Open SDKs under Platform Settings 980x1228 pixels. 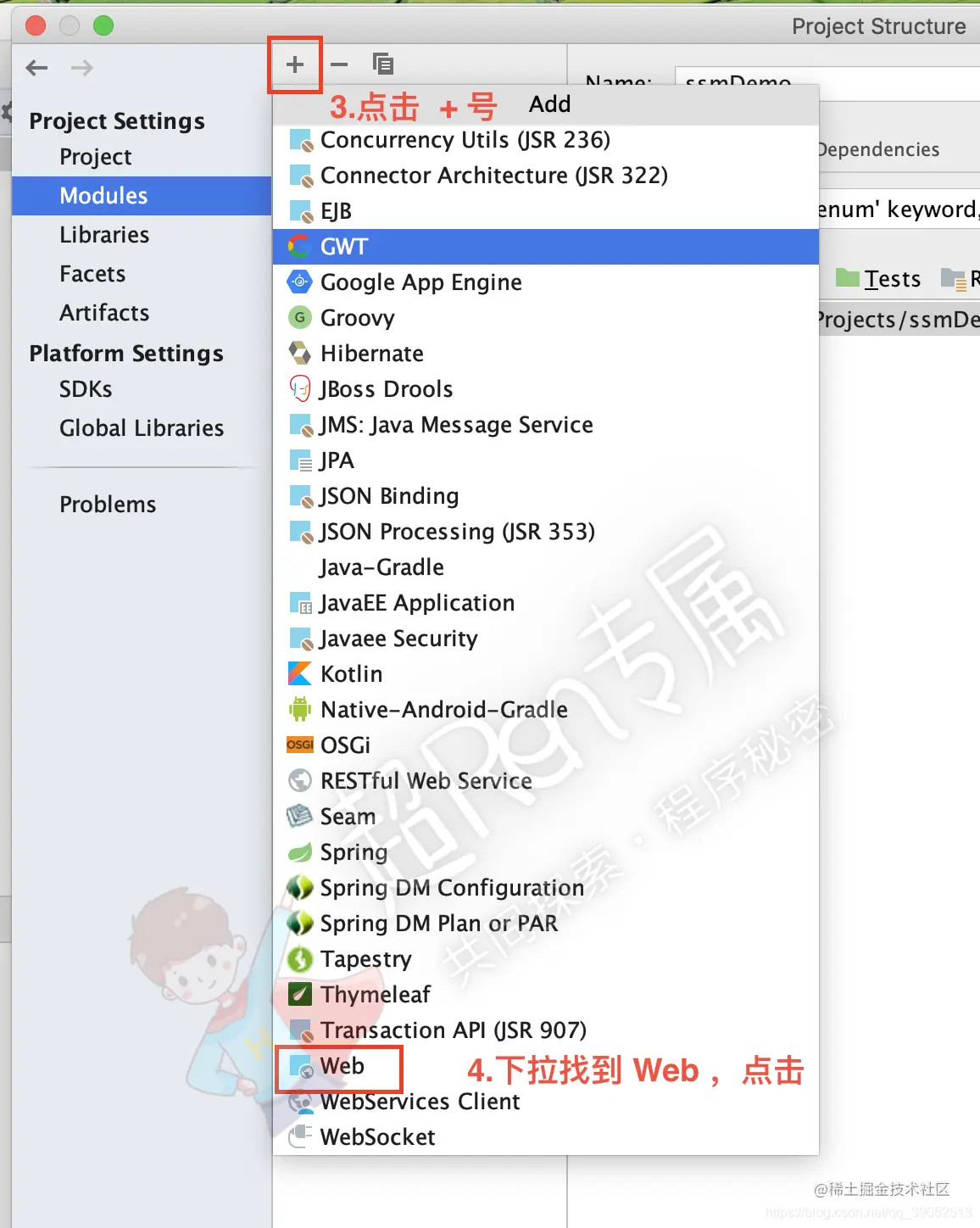86,389
